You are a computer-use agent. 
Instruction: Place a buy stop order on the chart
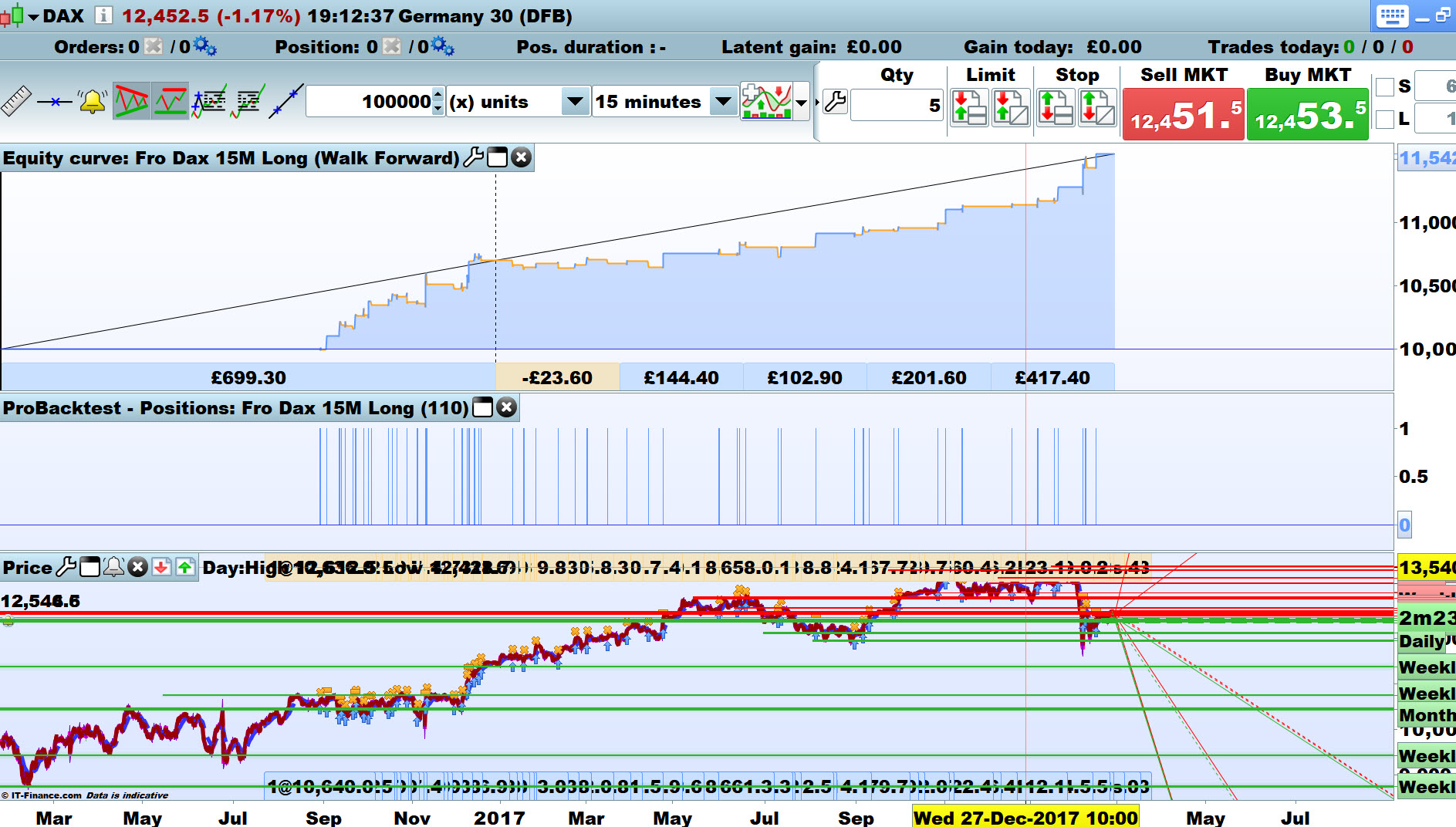coord(1097,106)
